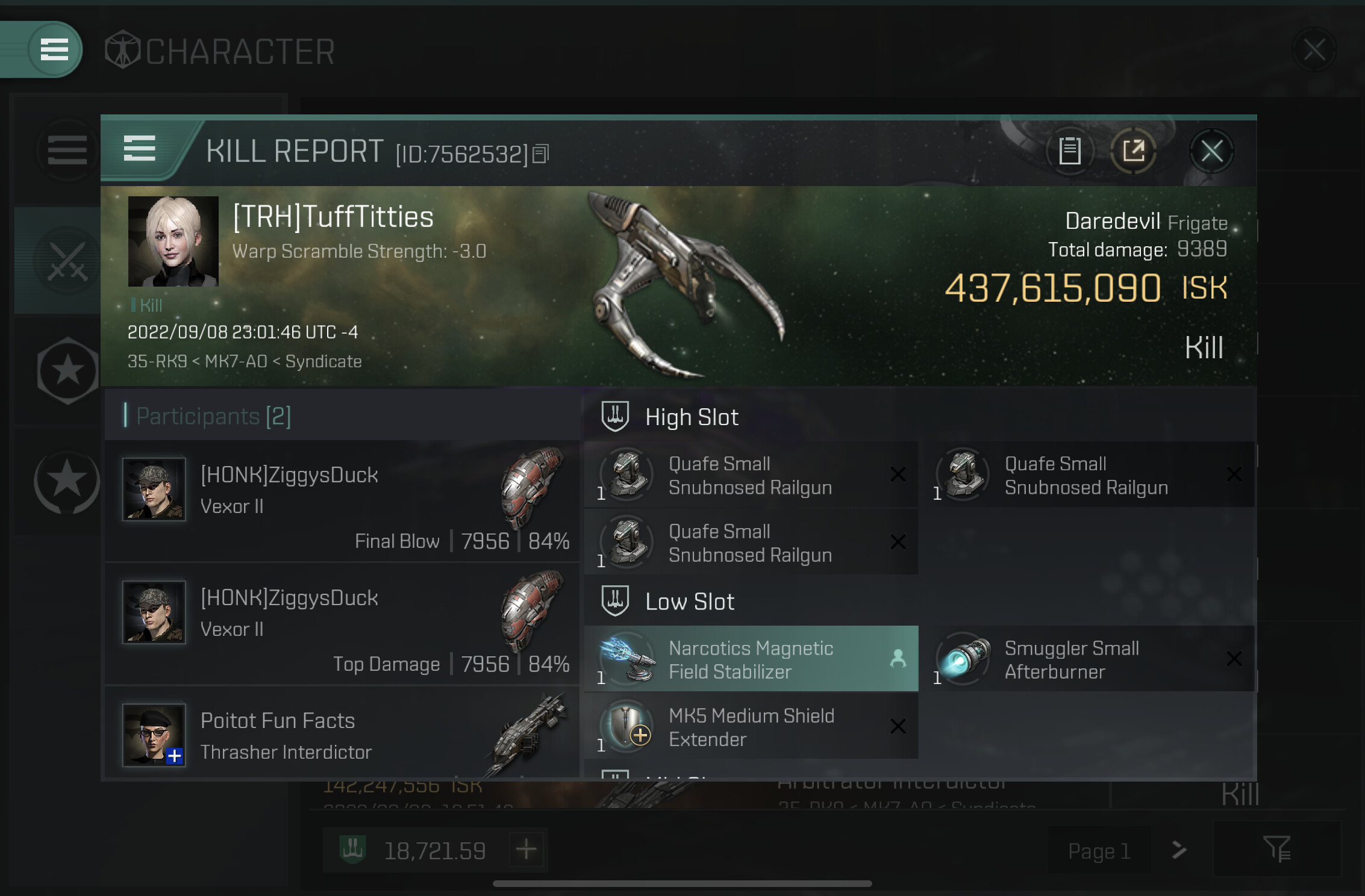
Task: Open the main hamburger menu beside CHARACTER
Action: 54,49
